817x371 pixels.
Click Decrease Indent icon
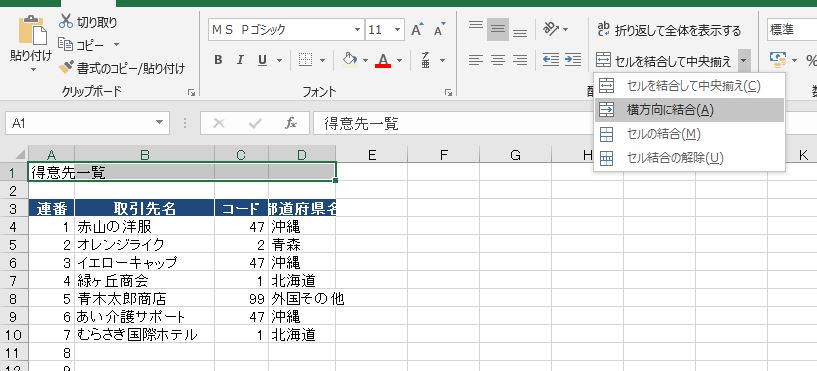(x=551, y=60)
